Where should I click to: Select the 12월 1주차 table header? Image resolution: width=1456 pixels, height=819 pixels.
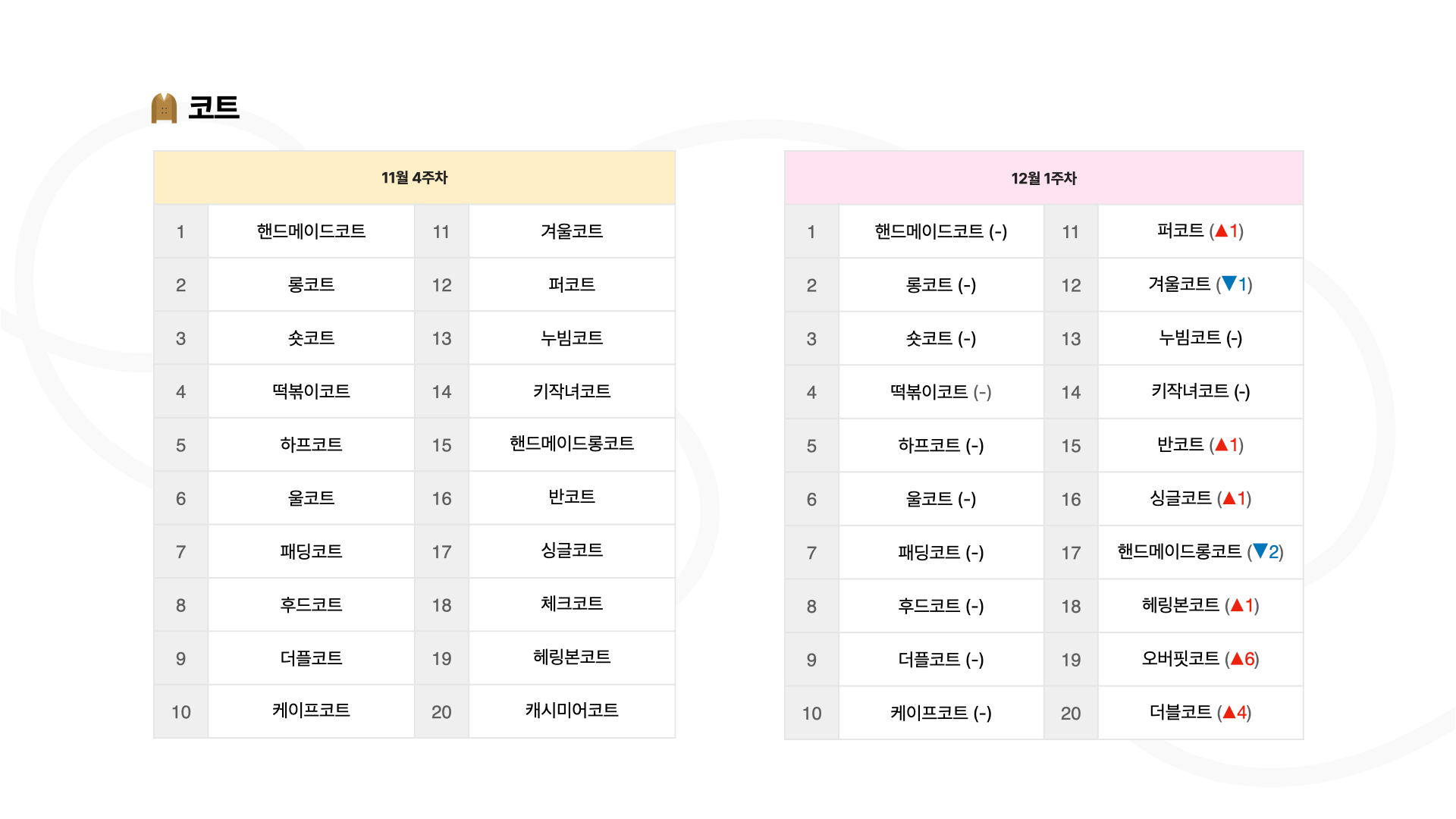(1043, 178)
